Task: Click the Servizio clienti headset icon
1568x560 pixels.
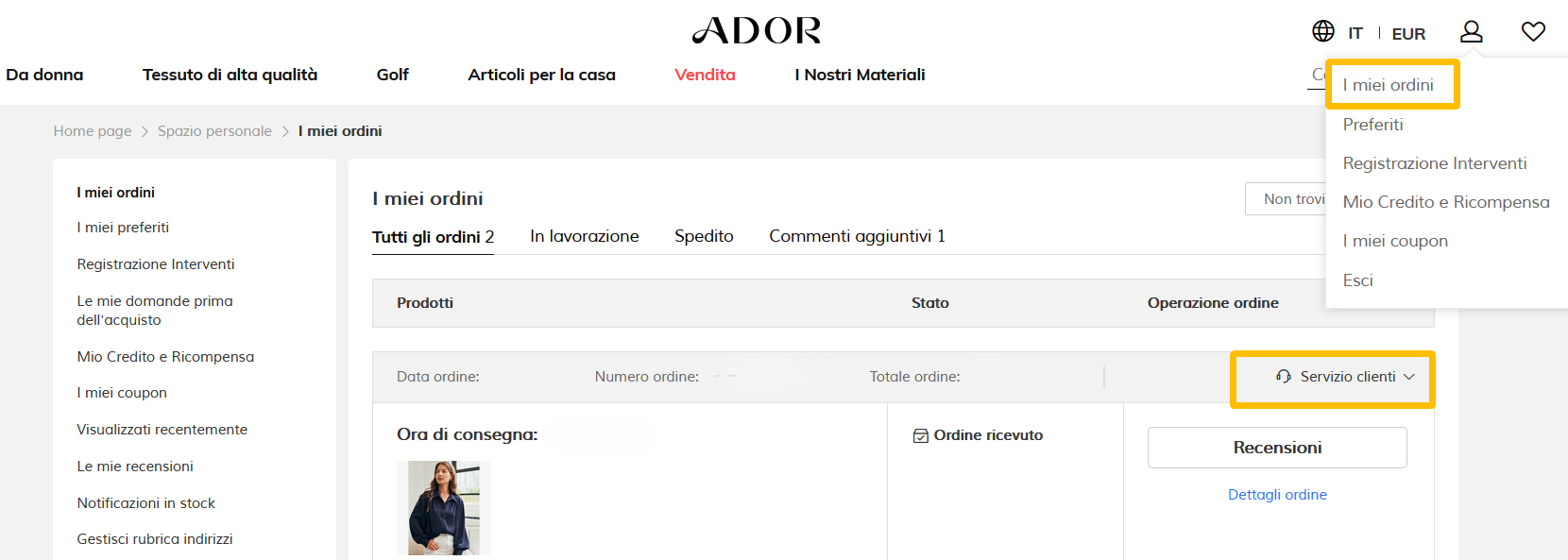Action: pyautogui.click(x=1283, y=377)
